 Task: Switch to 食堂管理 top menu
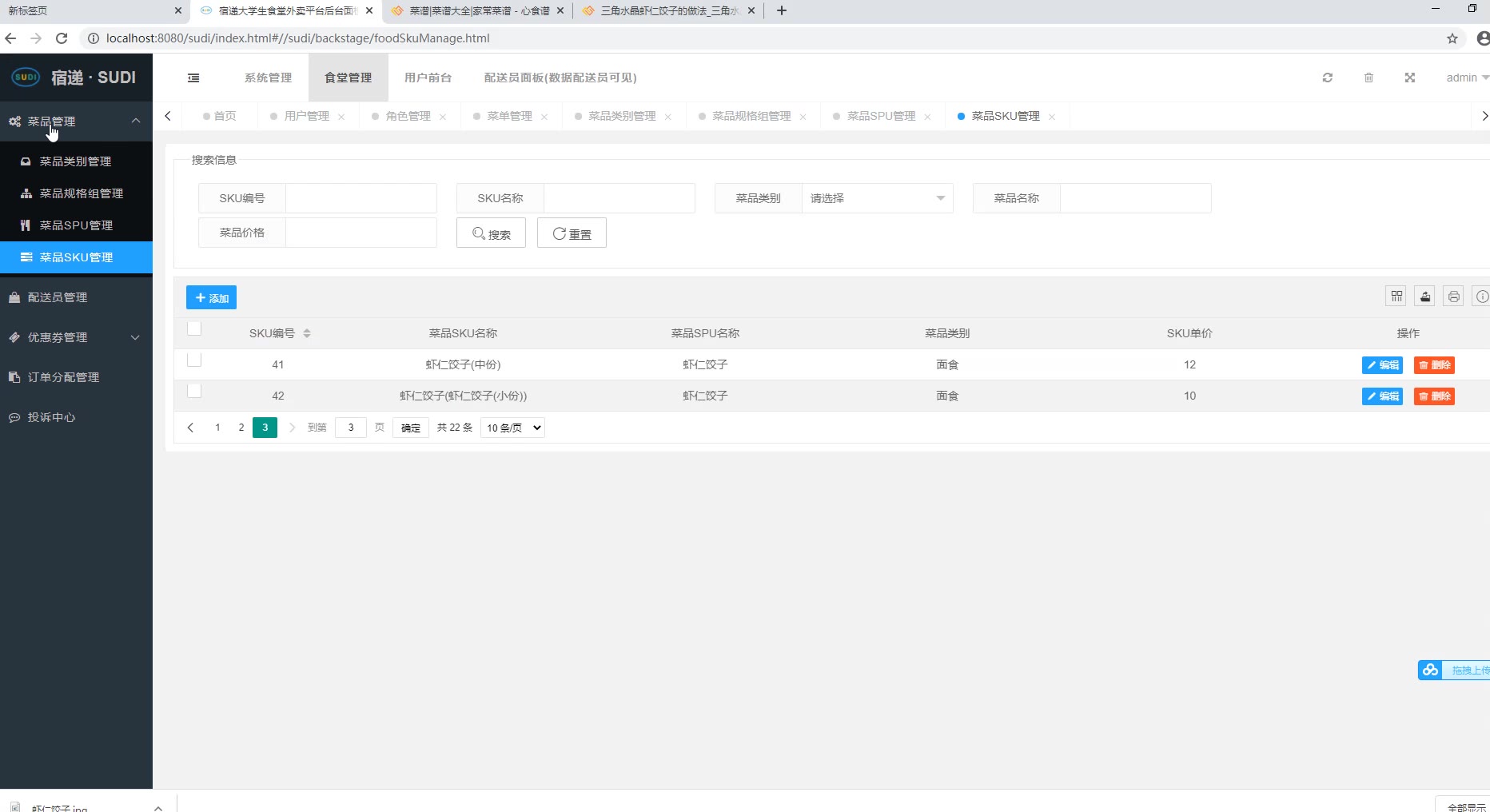point(348,78)
